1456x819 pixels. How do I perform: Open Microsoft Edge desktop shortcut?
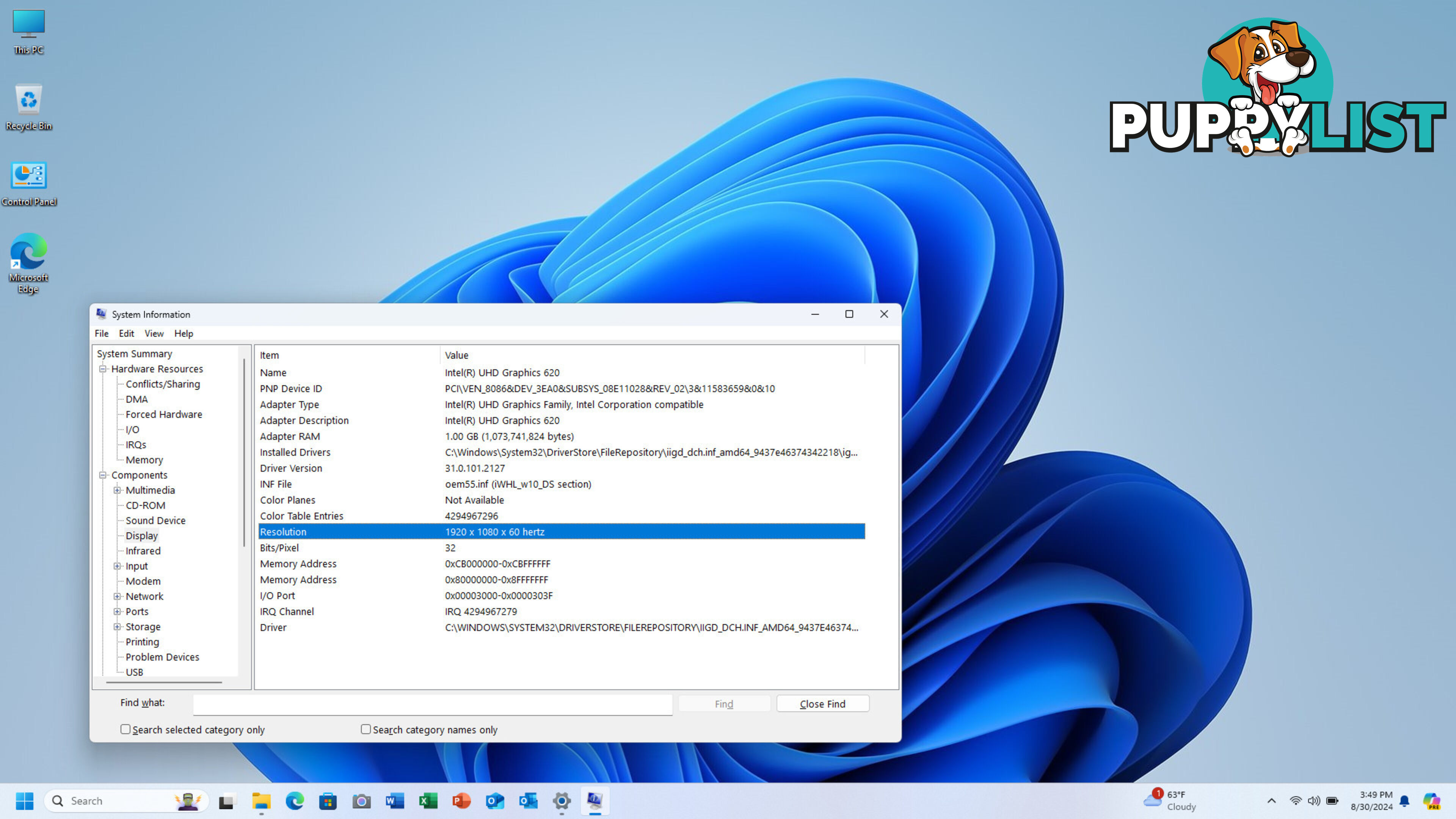(x=28, y=264)
